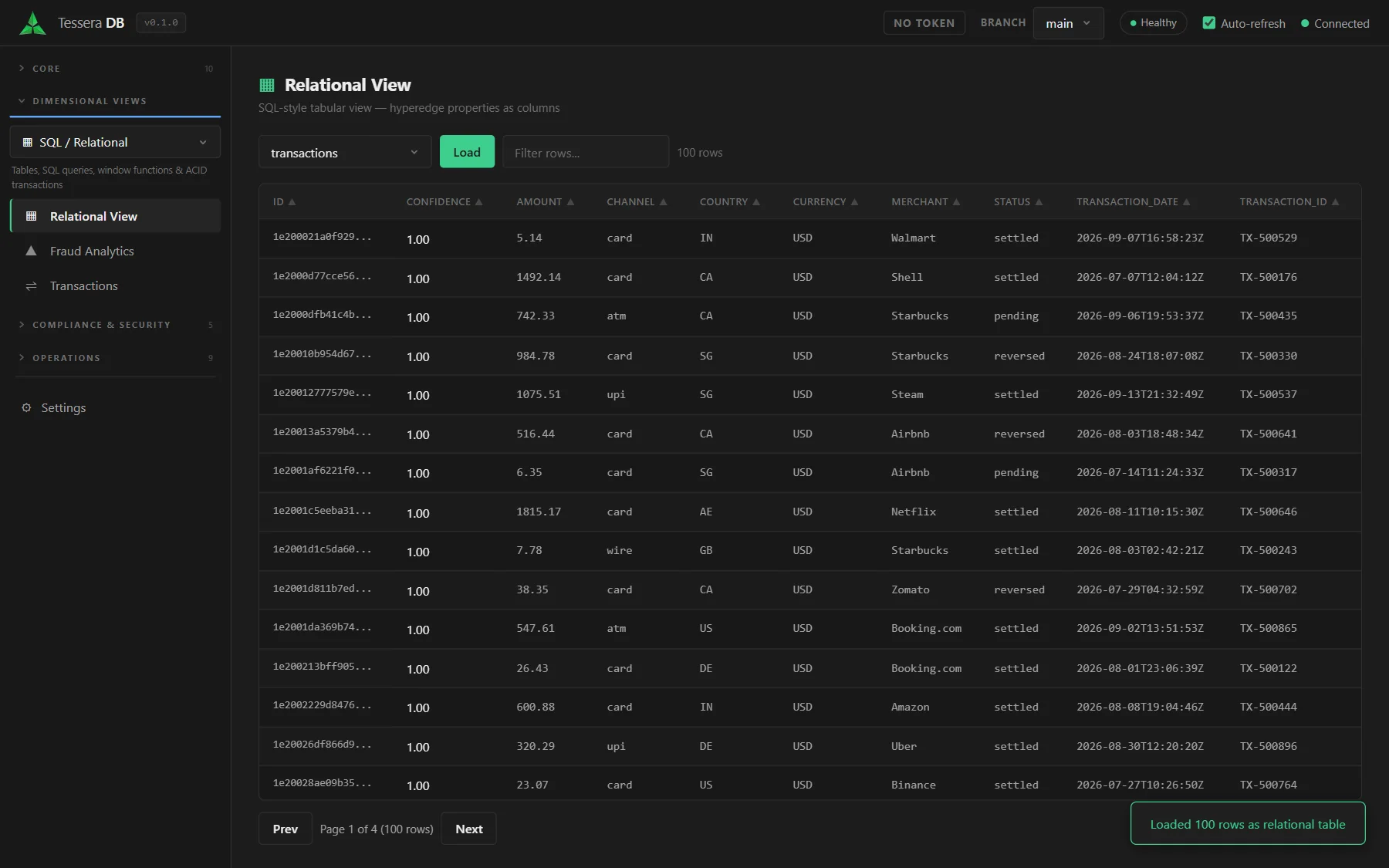This screenshot has height=868, width=1389.
Task: Click amount 1492.14 cell
Action: (539, 277)
